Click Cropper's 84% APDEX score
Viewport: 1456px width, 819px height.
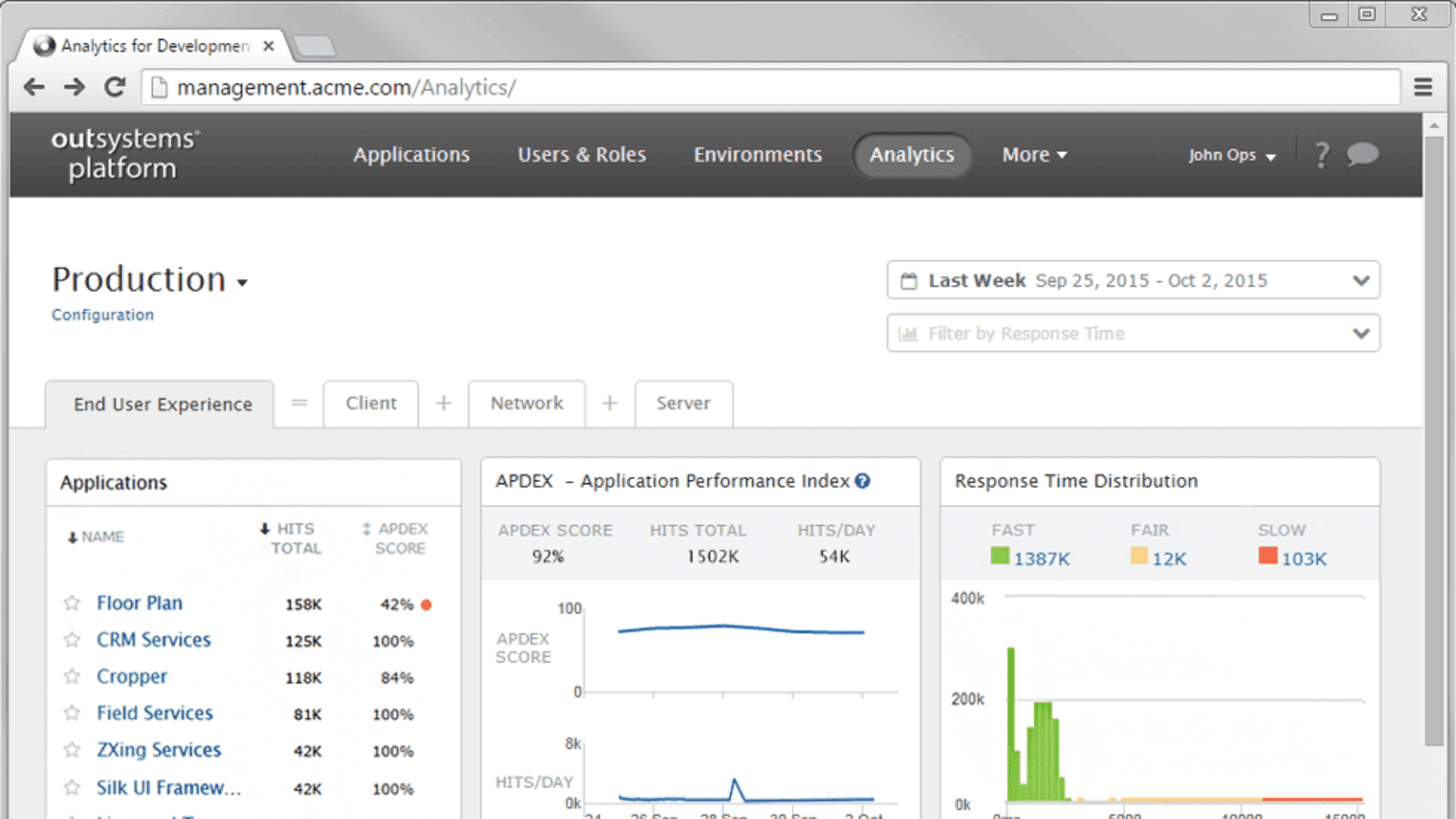pyautogui.click(x=397, y=678)
